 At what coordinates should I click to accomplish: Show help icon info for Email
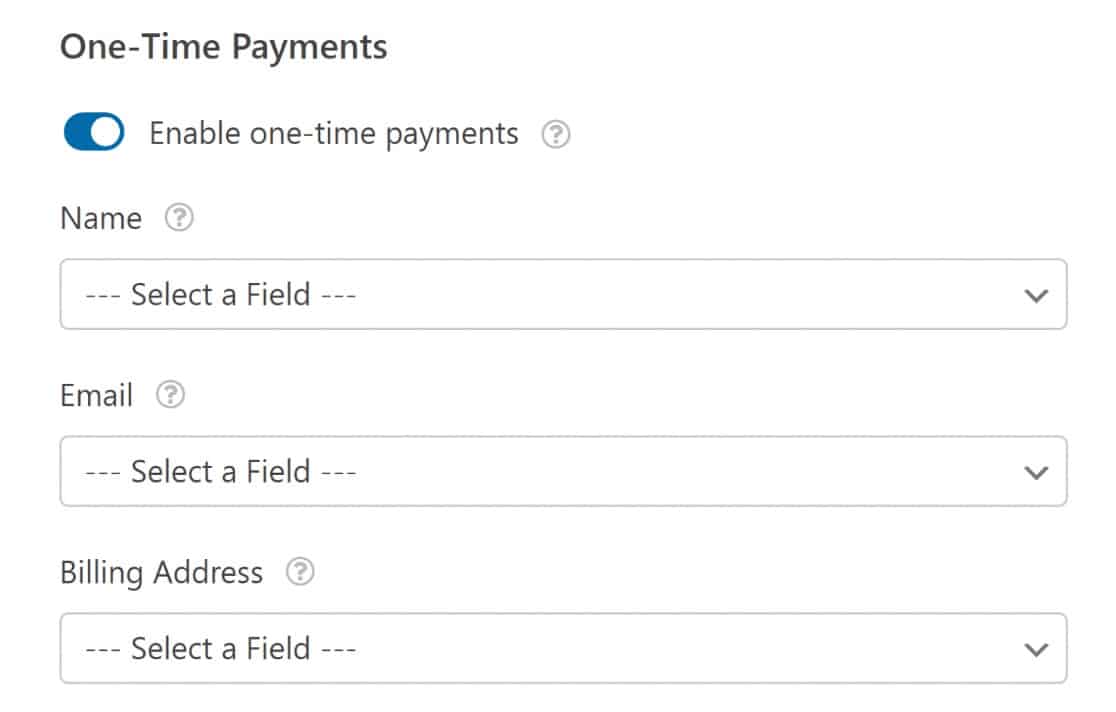click(x=170, y=396)
